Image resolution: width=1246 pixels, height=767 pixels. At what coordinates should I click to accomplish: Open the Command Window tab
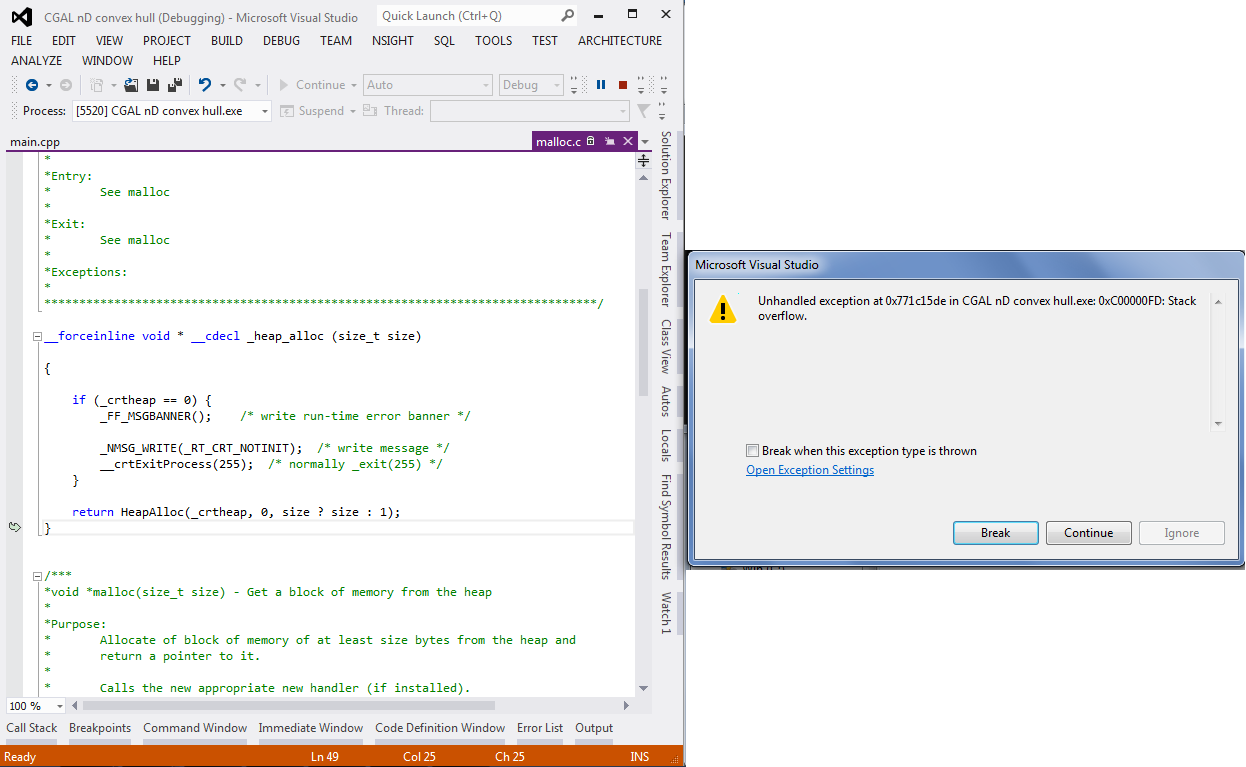point(195,728)
